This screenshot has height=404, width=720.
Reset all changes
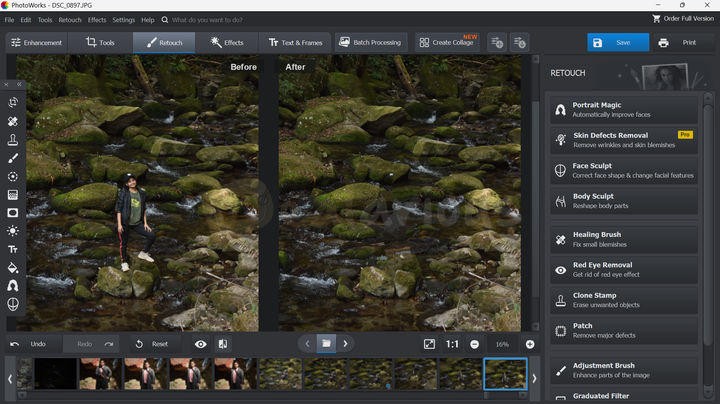(152, 344)
